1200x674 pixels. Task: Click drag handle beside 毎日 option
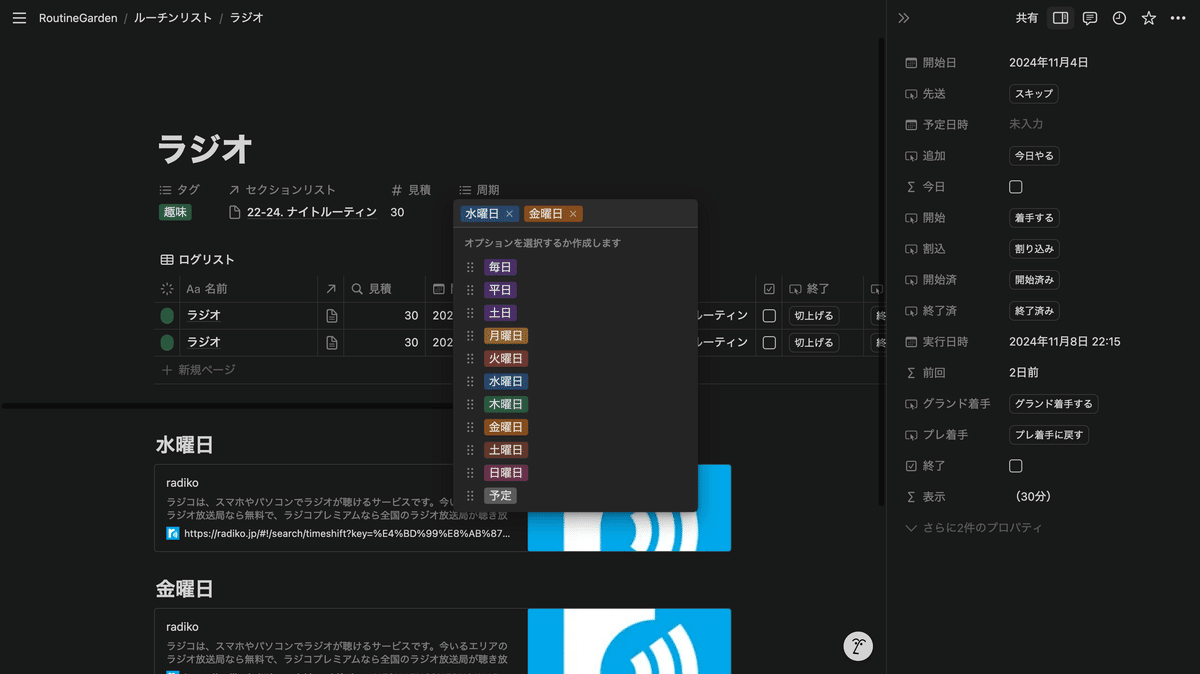[x=470, y=267]
